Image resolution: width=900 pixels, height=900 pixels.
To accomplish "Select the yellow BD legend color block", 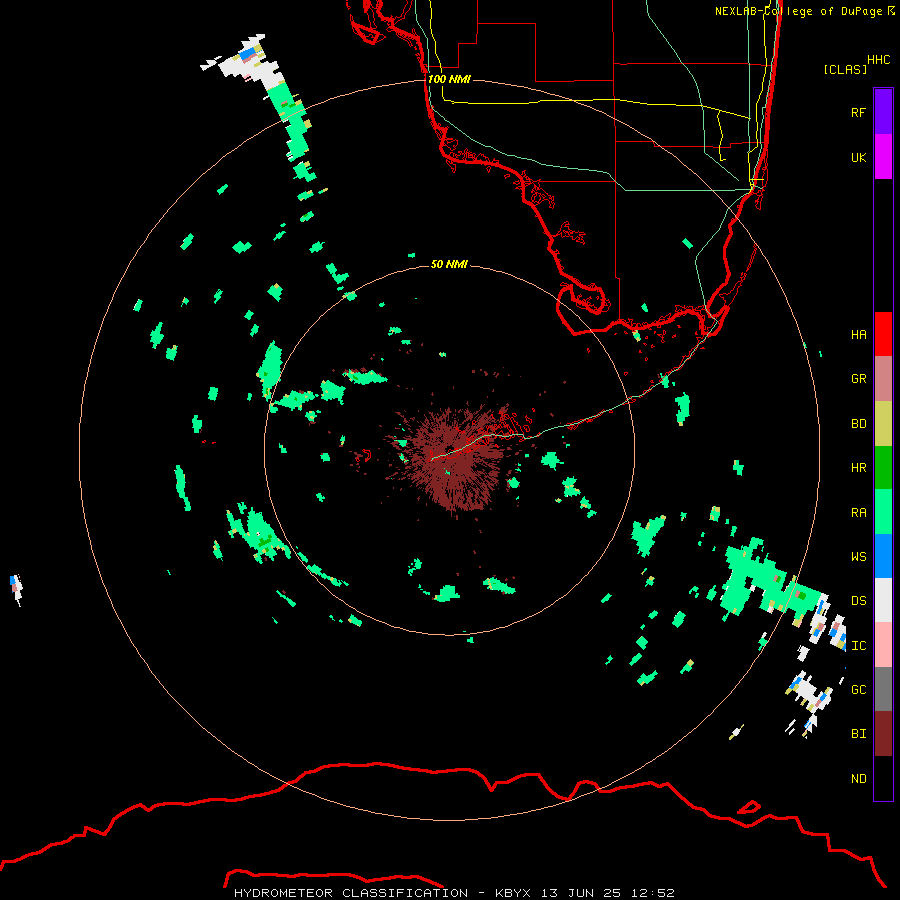I will point(883,424).
